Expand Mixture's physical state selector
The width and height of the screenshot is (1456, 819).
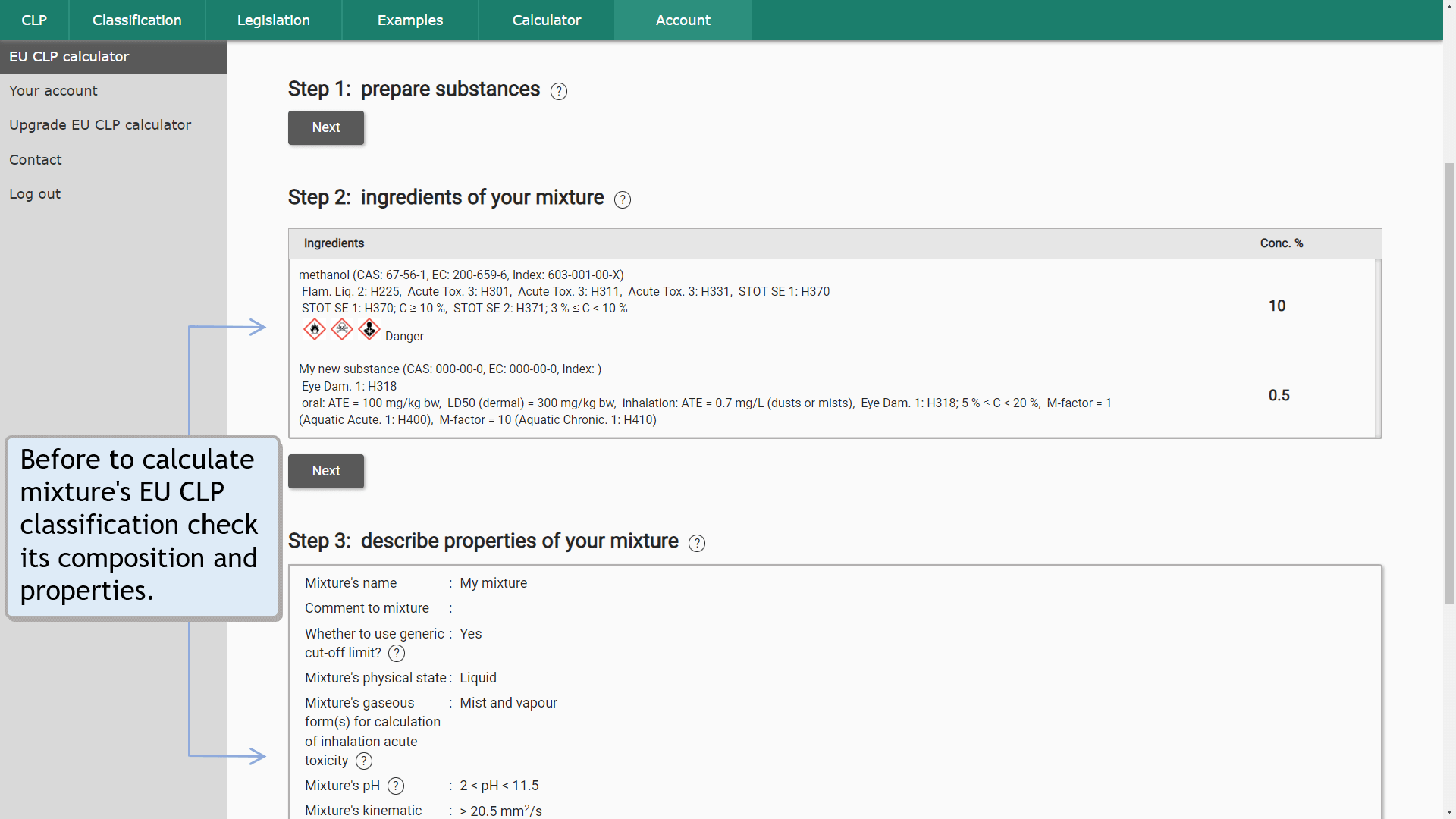[x=477, y=677]
